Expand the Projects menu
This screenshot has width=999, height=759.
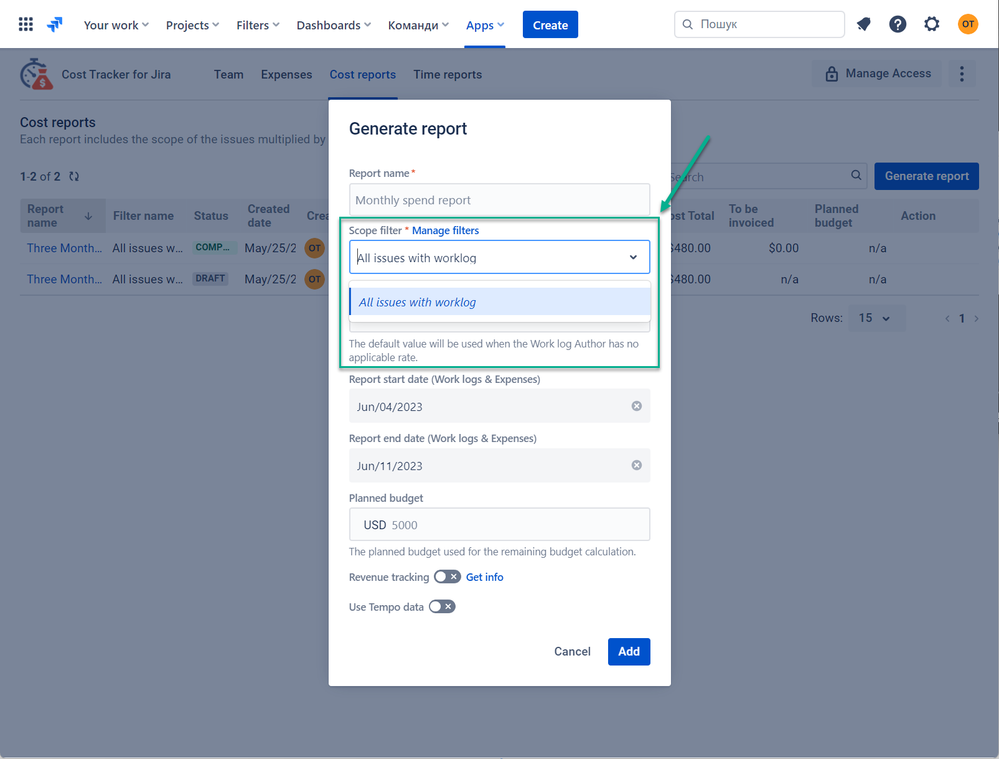[192, 25]
